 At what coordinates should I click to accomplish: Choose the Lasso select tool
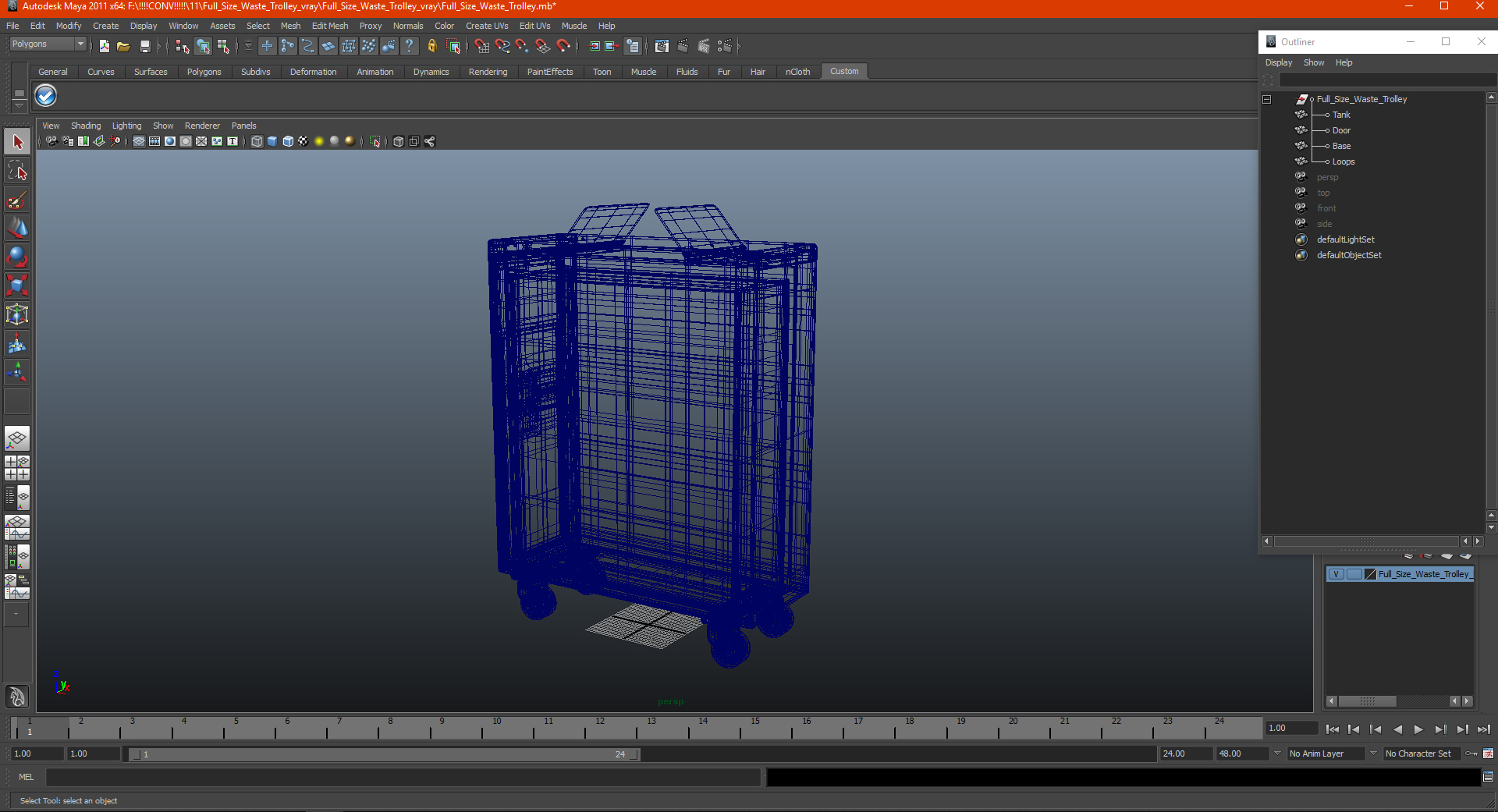[x=17, y=171]
